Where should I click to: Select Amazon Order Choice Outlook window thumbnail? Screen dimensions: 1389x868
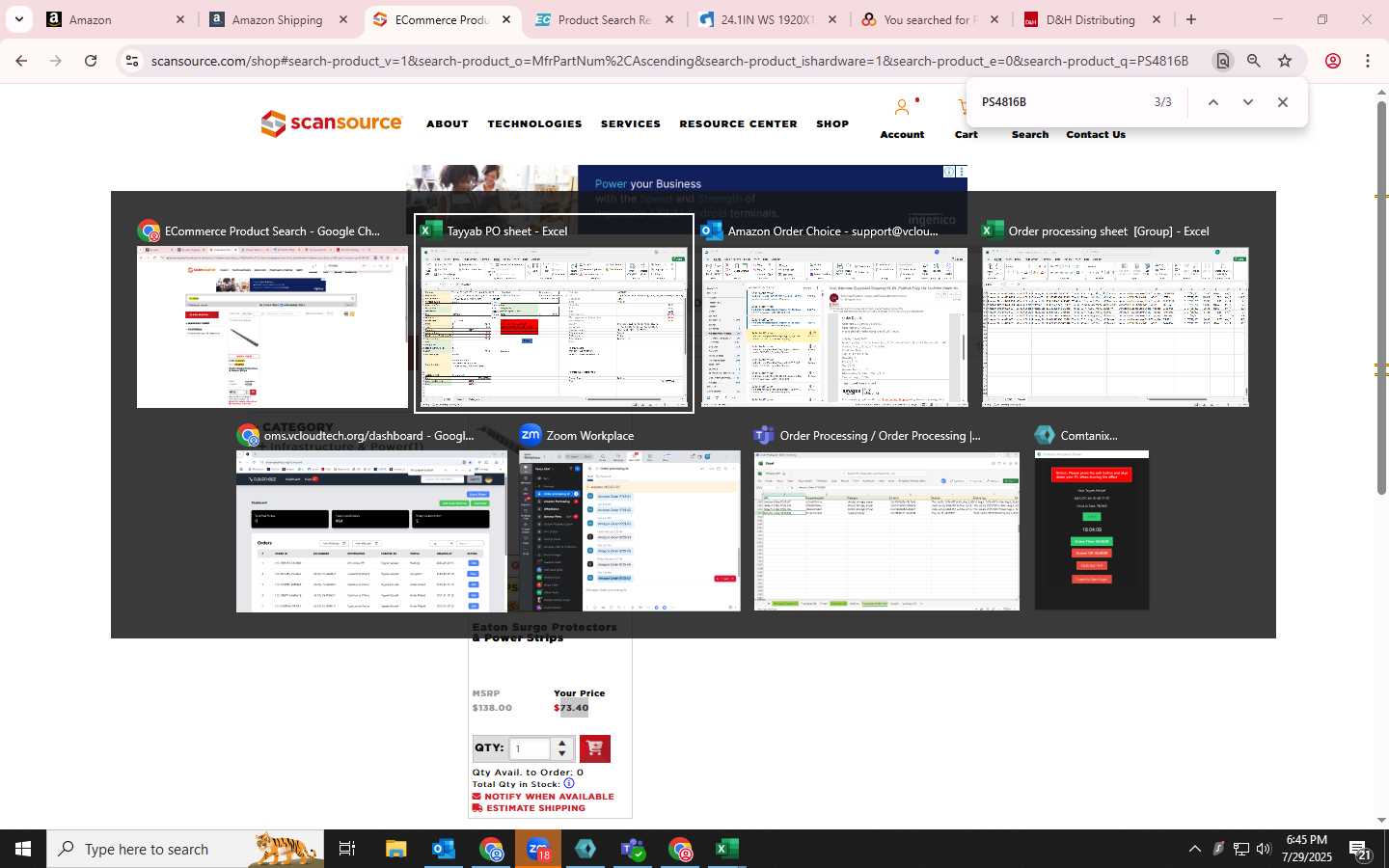[x=834, y=327]
